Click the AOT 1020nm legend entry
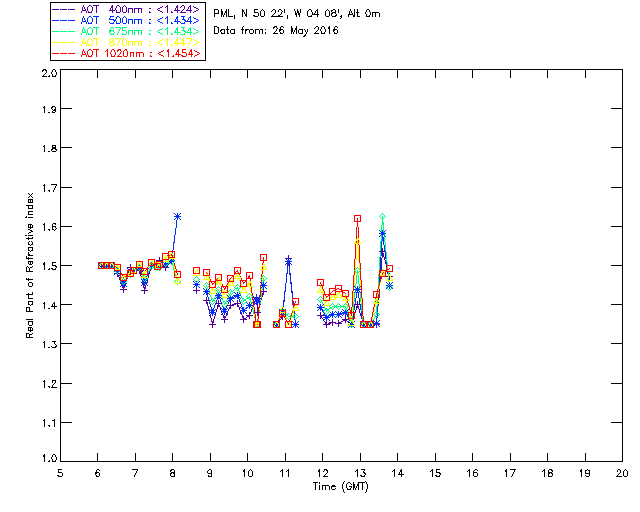The width and height of the screenshot is (640, 512). click(x=127, y=53)
